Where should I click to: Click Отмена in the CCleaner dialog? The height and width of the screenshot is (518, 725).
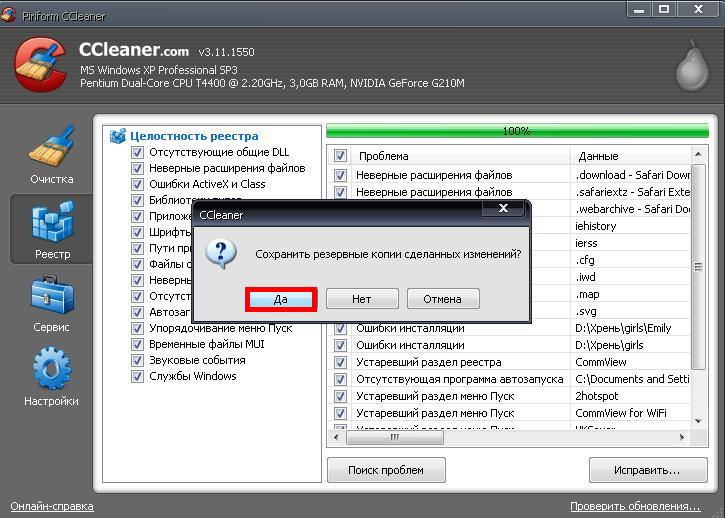[x=442, y=299]
